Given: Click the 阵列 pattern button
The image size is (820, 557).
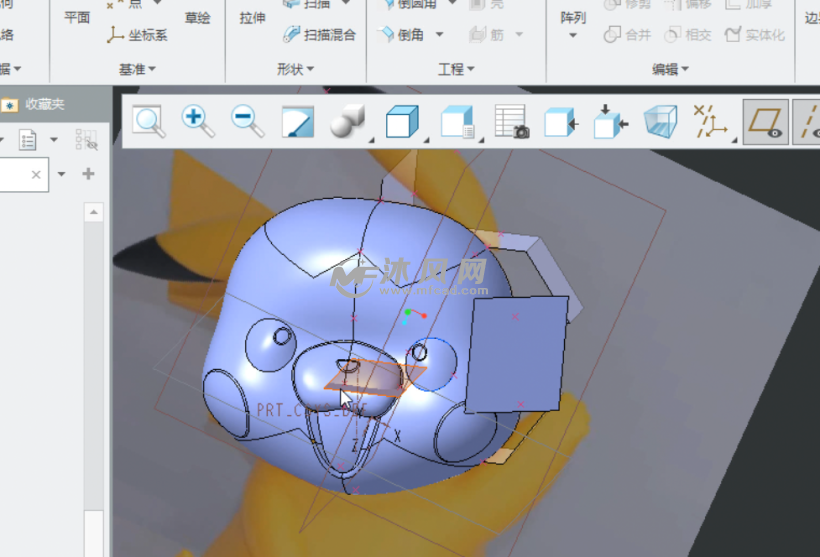Looking at the screenshot, I should (x=573, y=17).
